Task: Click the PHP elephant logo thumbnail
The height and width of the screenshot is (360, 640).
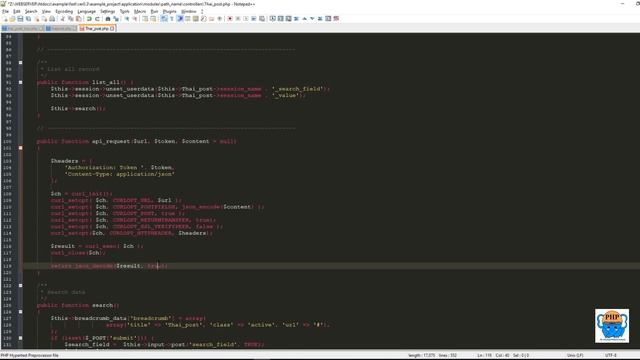Action: coord(611,326)
